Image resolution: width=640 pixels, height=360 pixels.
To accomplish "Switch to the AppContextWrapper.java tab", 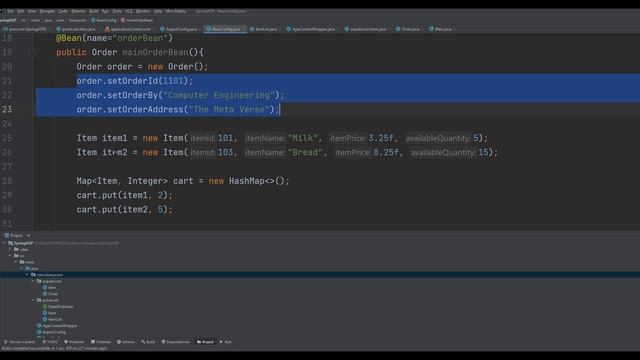I will (311, 29).
